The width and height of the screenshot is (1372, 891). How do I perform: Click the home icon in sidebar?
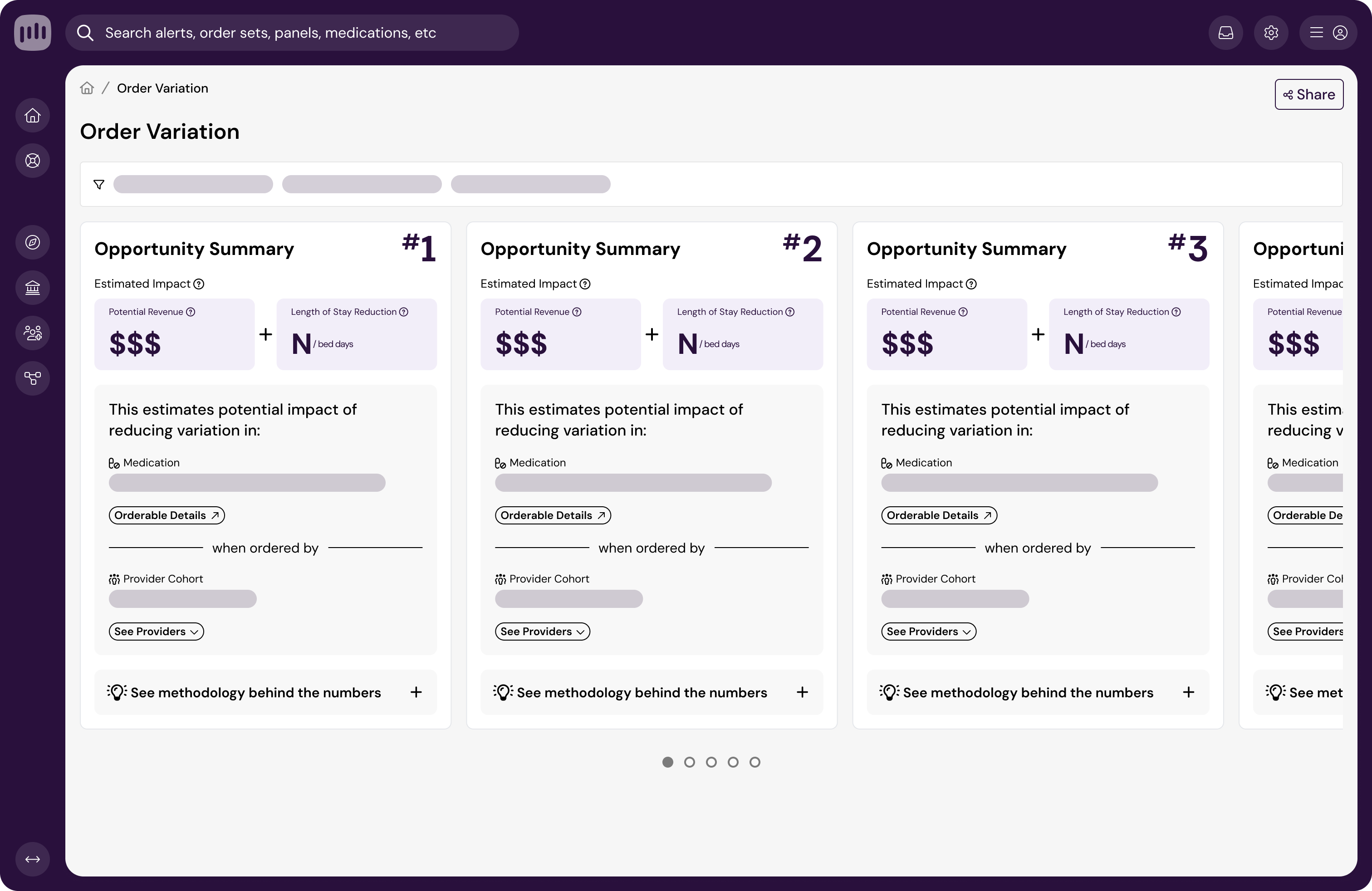point(33,116)
